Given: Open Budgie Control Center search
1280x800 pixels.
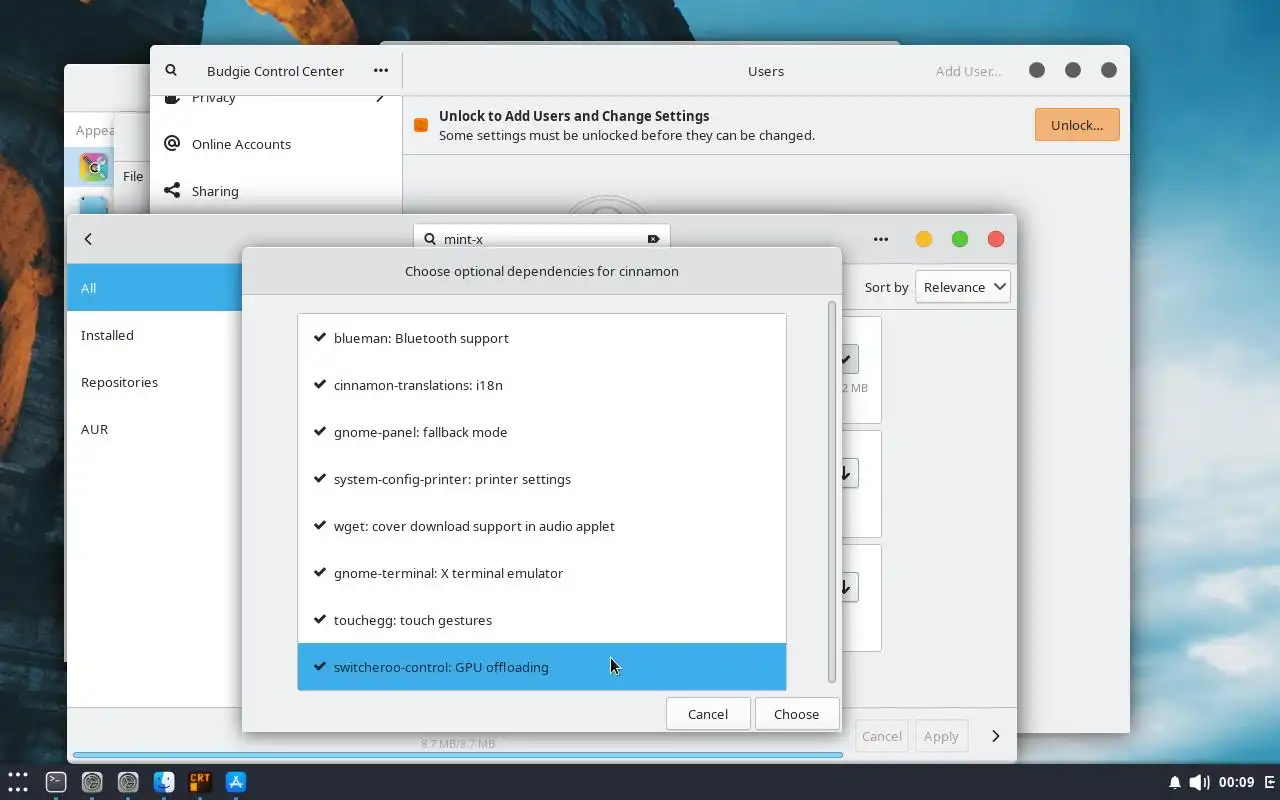Looking at the screenshot, I should (x=171, y=71).
